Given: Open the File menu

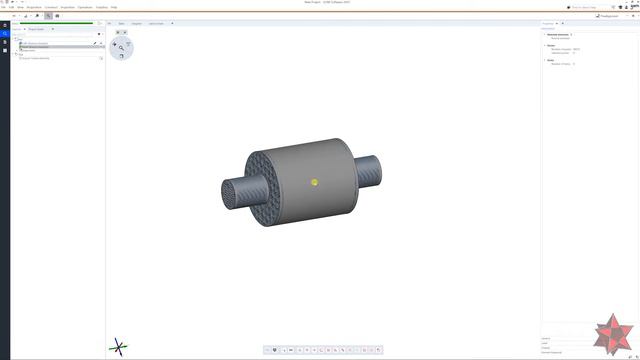Looking at the screenshot, I should (x=3, y=7).
